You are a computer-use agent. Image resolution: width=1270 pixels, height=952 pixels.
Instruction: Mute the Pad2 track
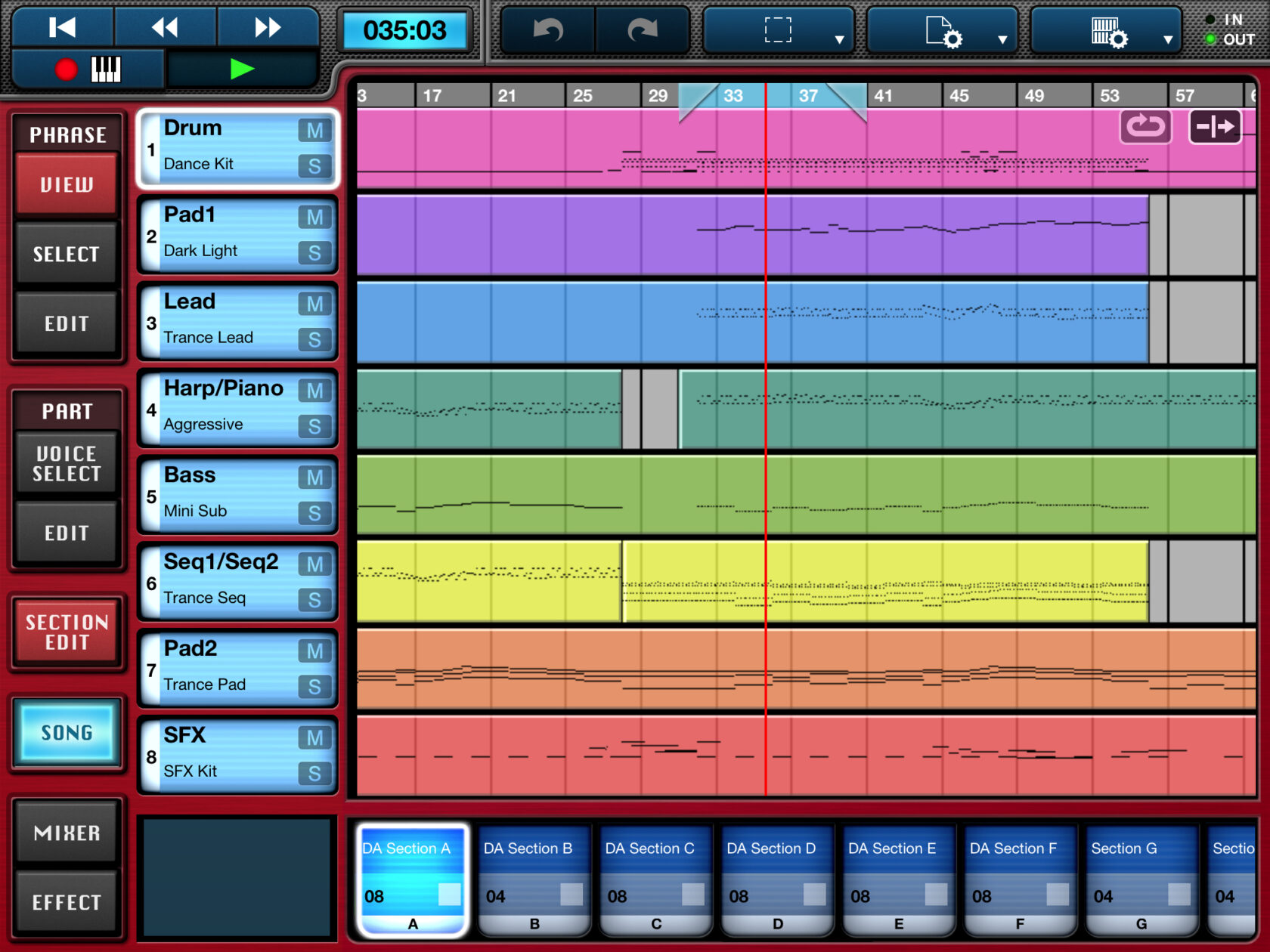314,651
